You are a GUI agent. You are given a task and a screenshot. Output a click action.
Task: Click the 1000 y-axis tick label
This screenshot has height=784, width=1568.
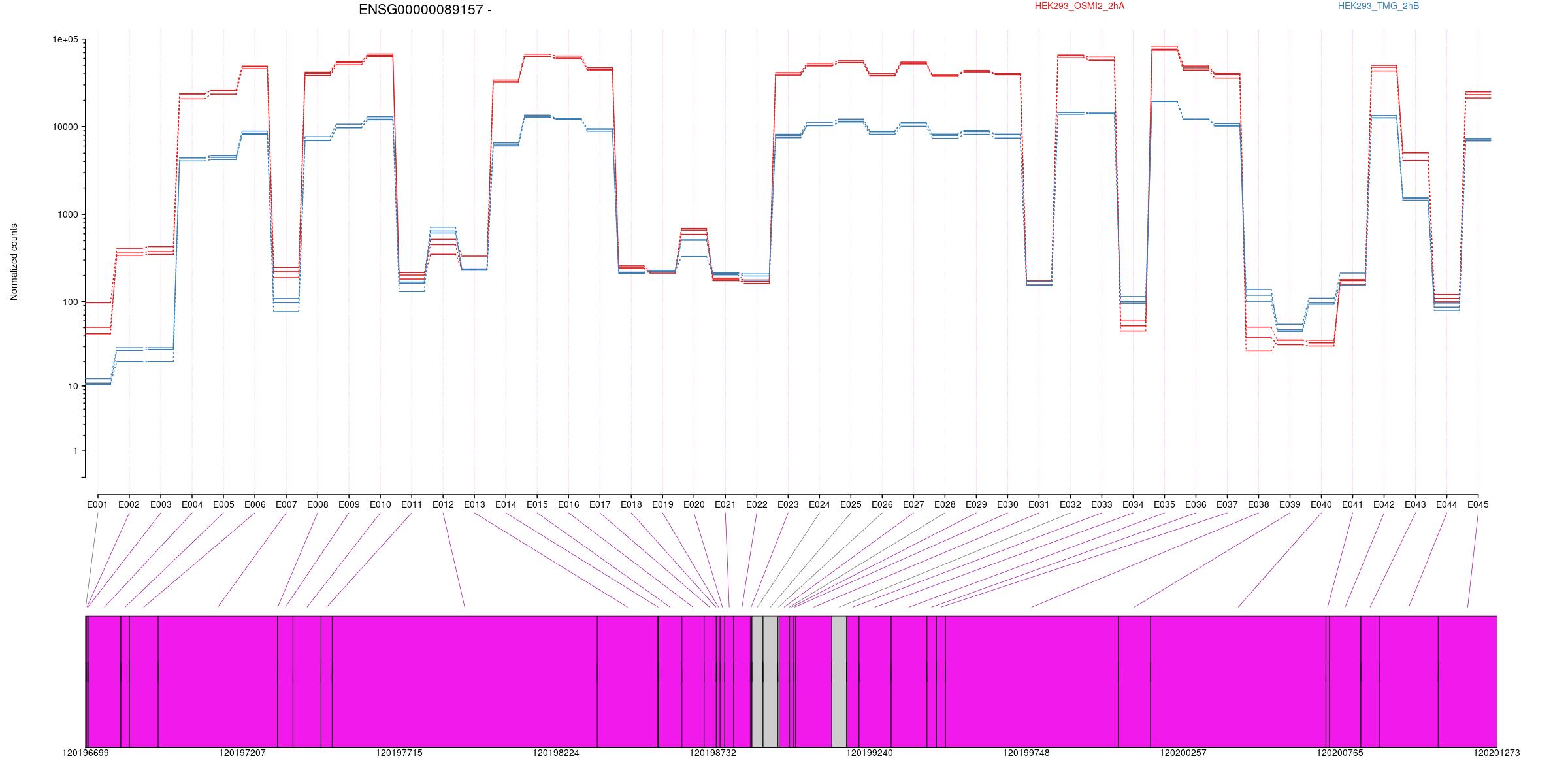(68, 214)
